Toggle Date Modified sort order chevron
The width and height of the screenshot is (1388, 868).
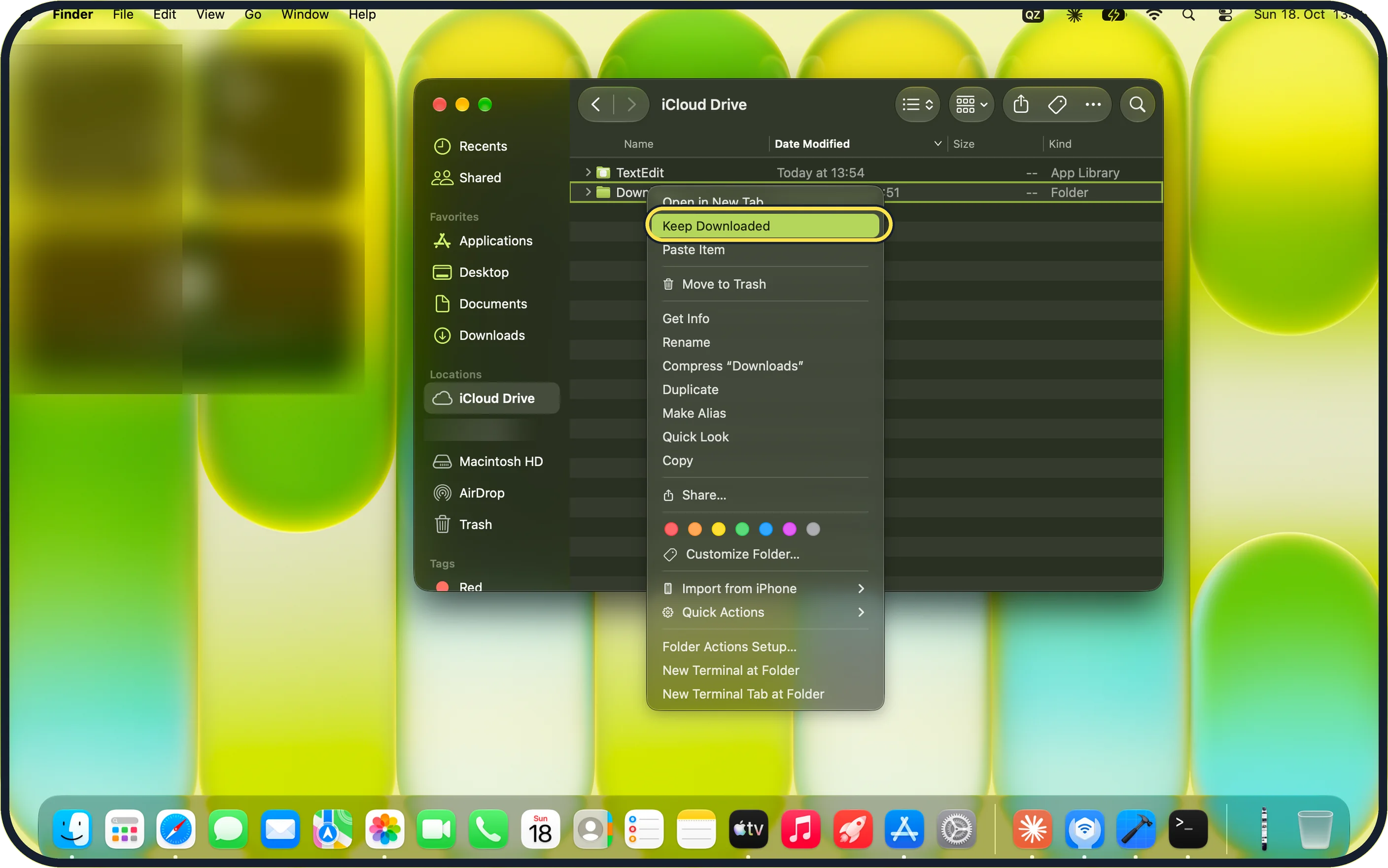[937, 143]
